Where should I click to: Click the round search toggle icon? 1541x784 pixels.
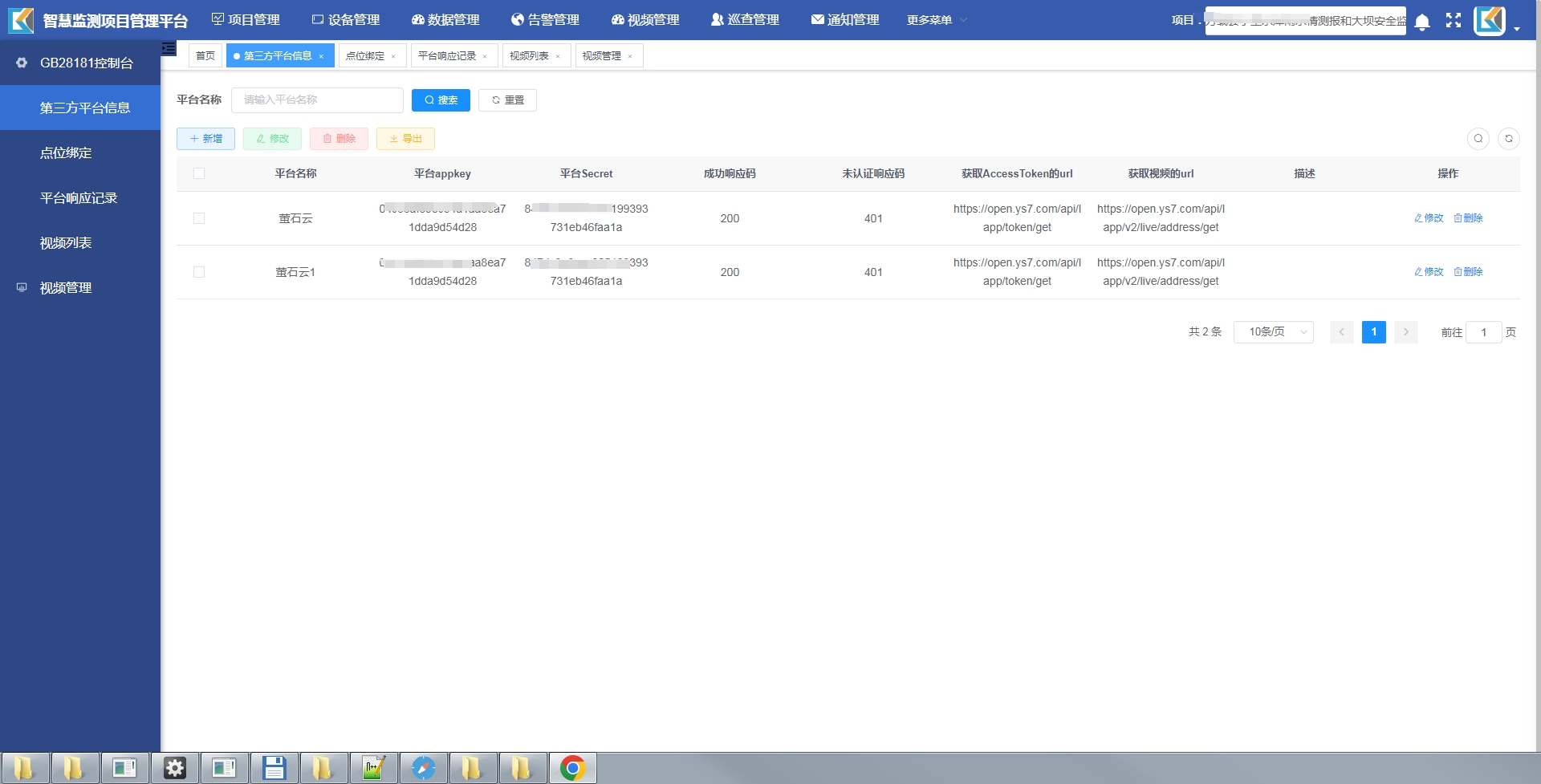tap(1478, 139)
